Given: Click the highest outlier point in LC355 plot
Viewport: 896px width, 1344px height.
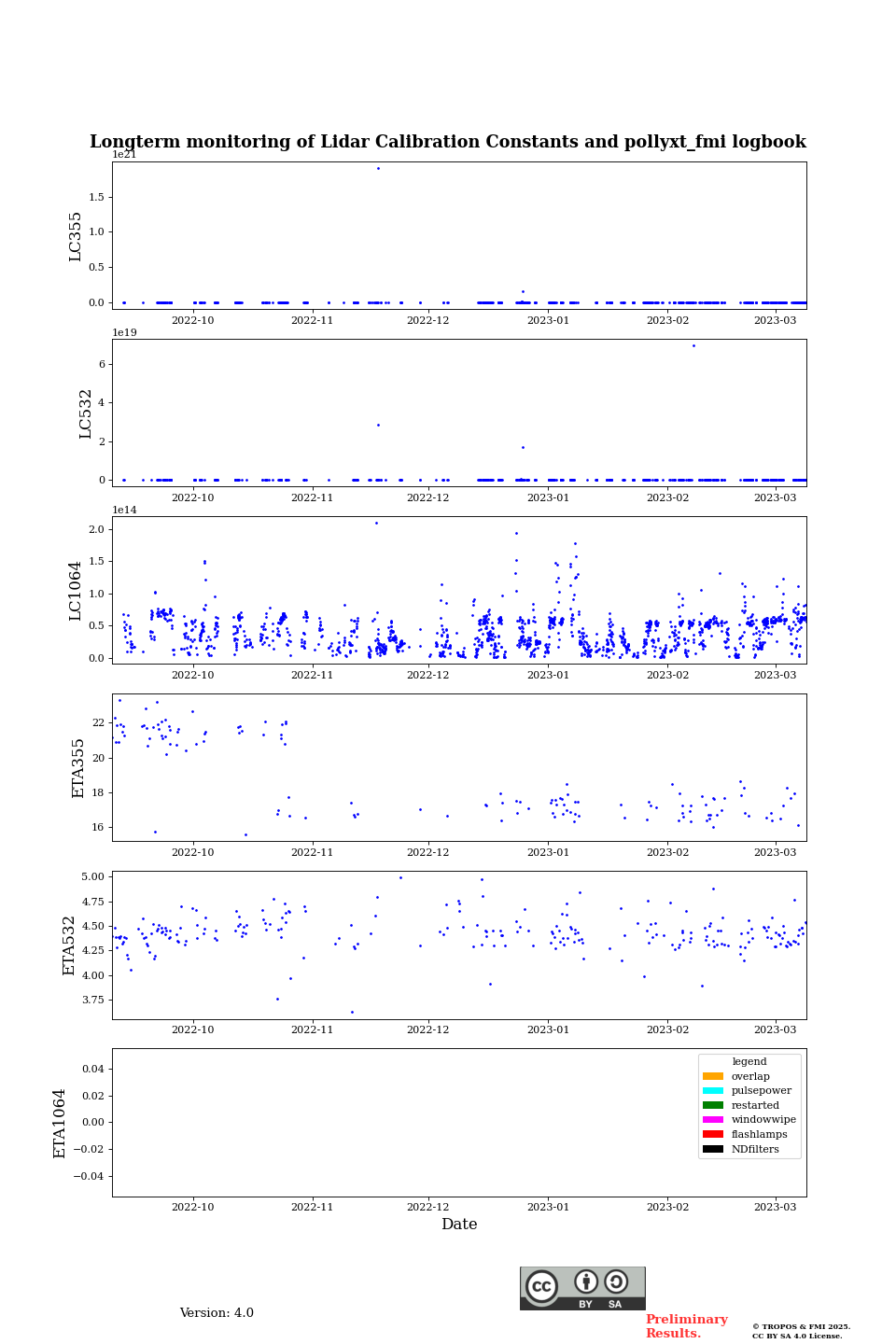Looking at the screenshot, I should [378, 168].
